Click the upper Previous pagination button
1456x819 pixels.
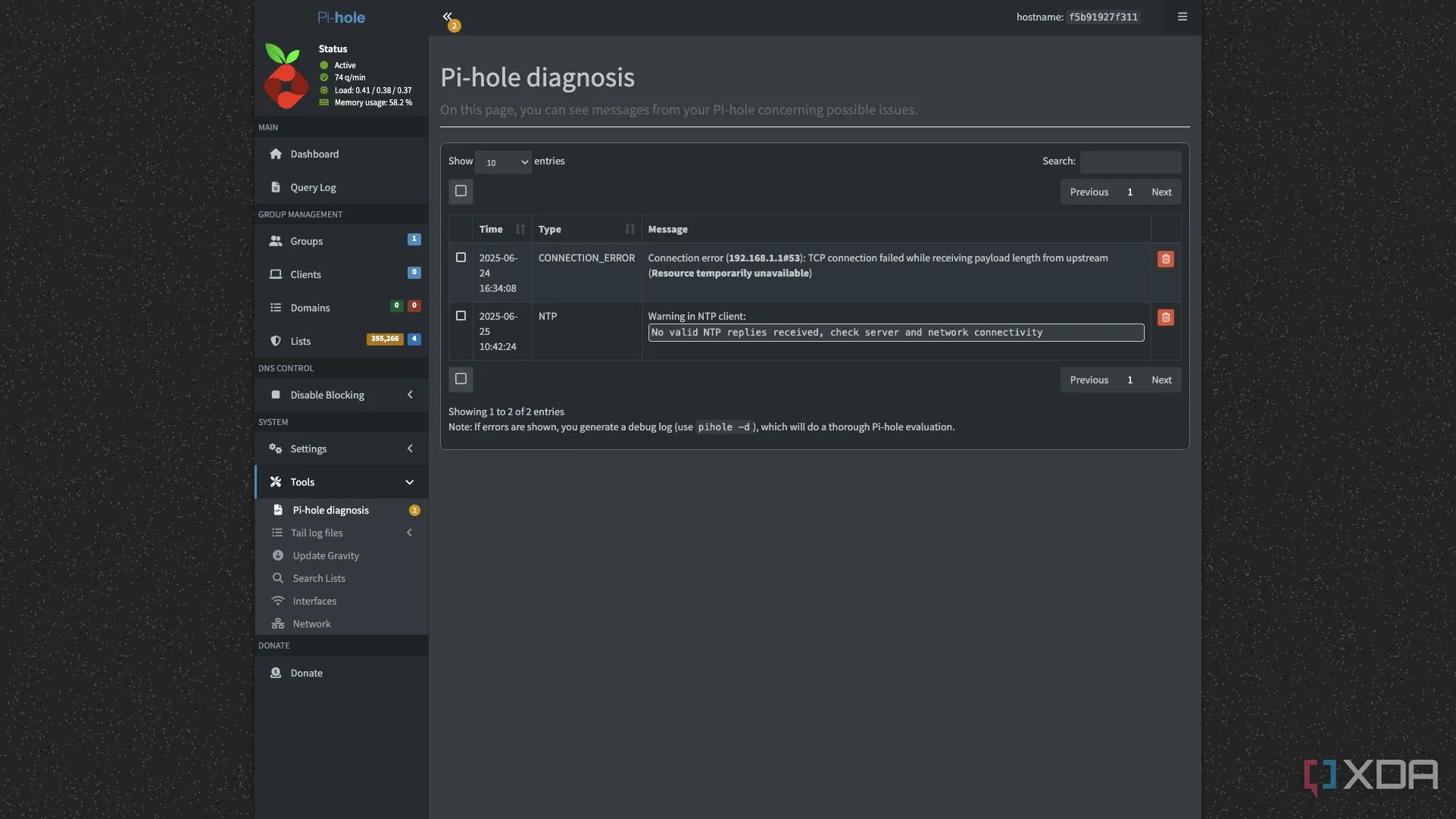[1089, 192]
